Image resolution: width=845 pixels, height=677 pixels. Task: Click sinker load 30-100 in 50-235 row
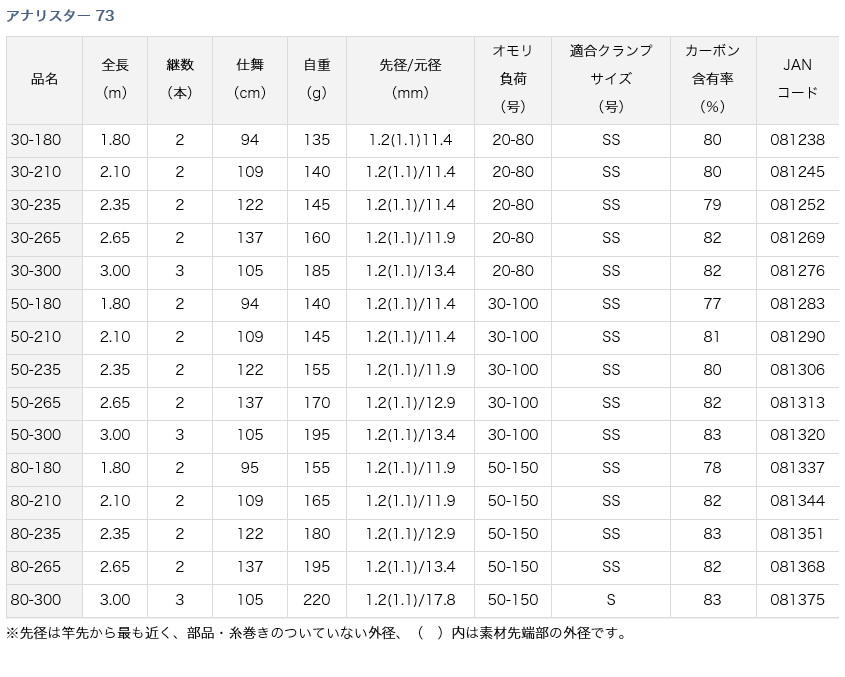pyautogui.click(x=513, y=370)
